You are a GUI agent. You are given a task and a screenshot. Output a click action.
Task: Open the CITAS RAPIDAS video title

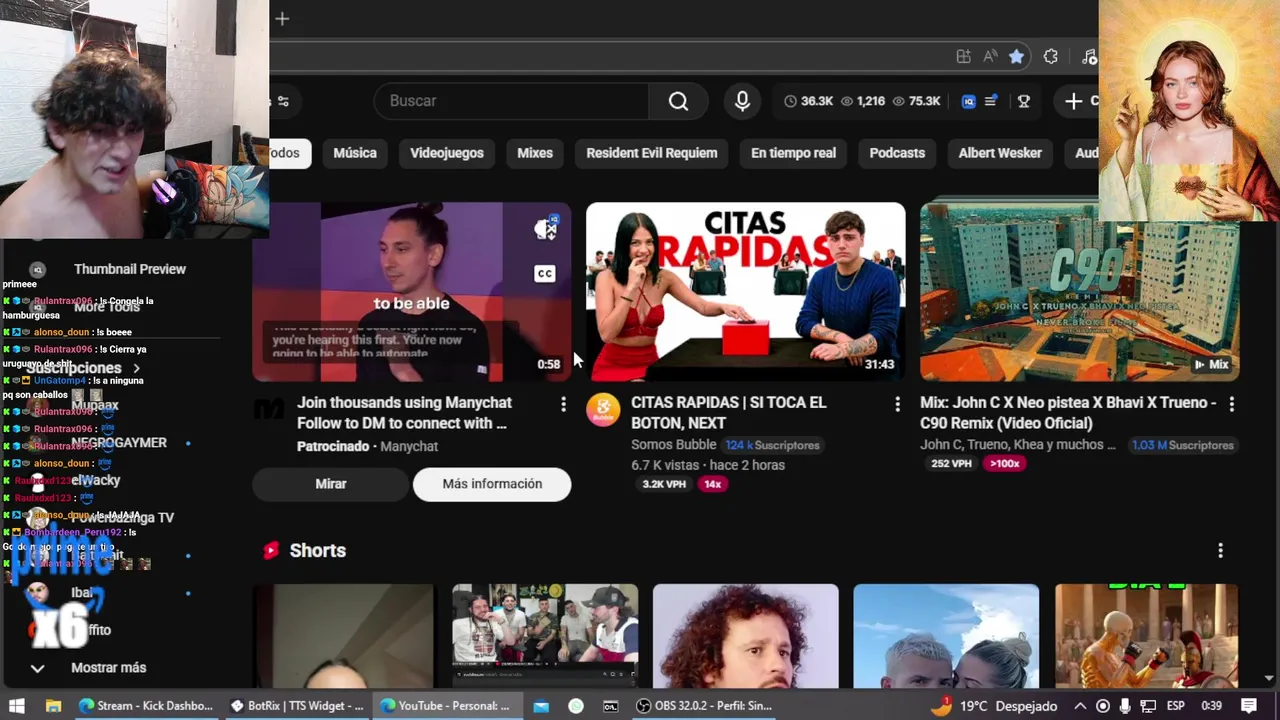click(x=729, y=413)
